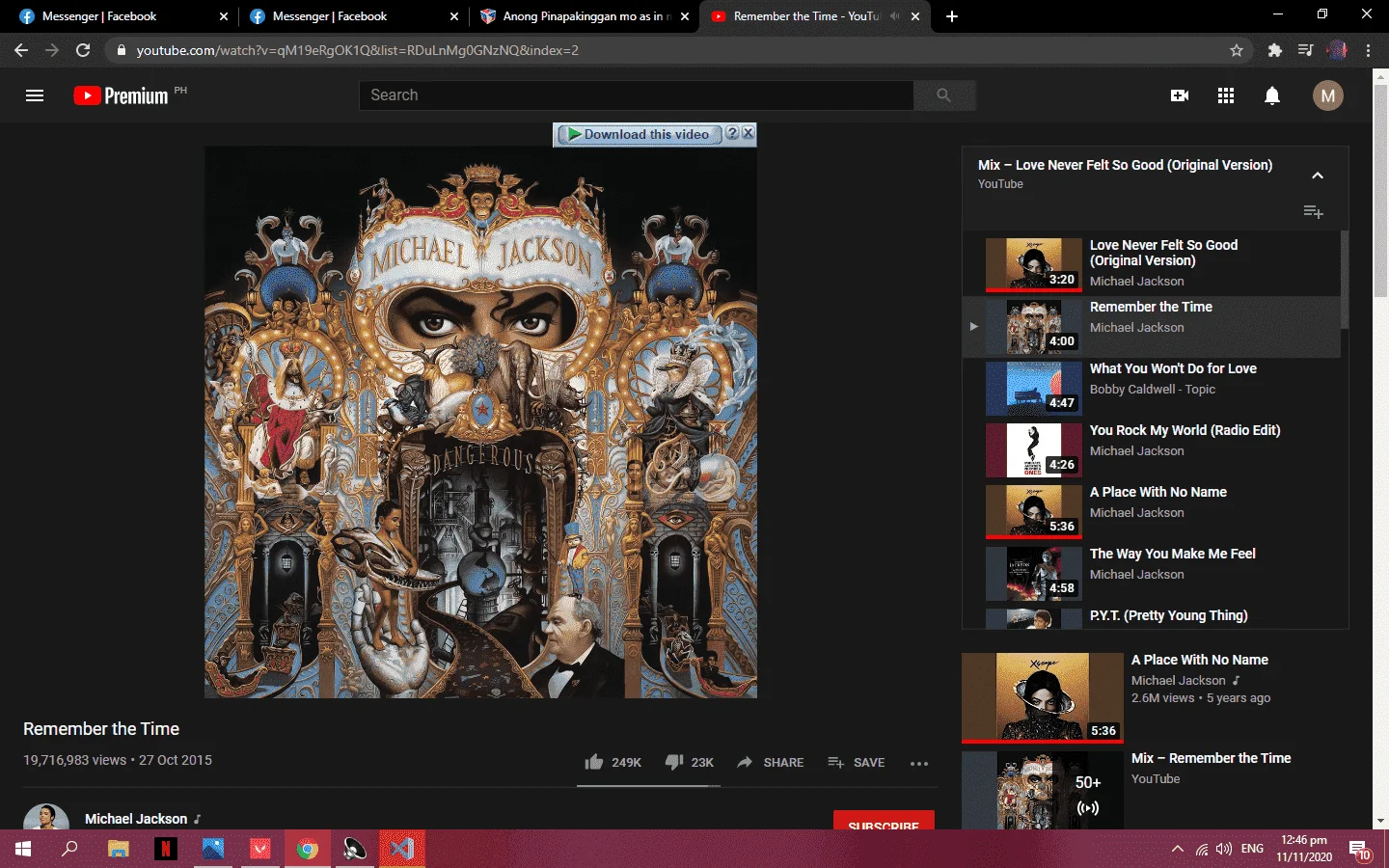Open Netflix from the taskbar

pyautogui.click(x=165, y=849)
